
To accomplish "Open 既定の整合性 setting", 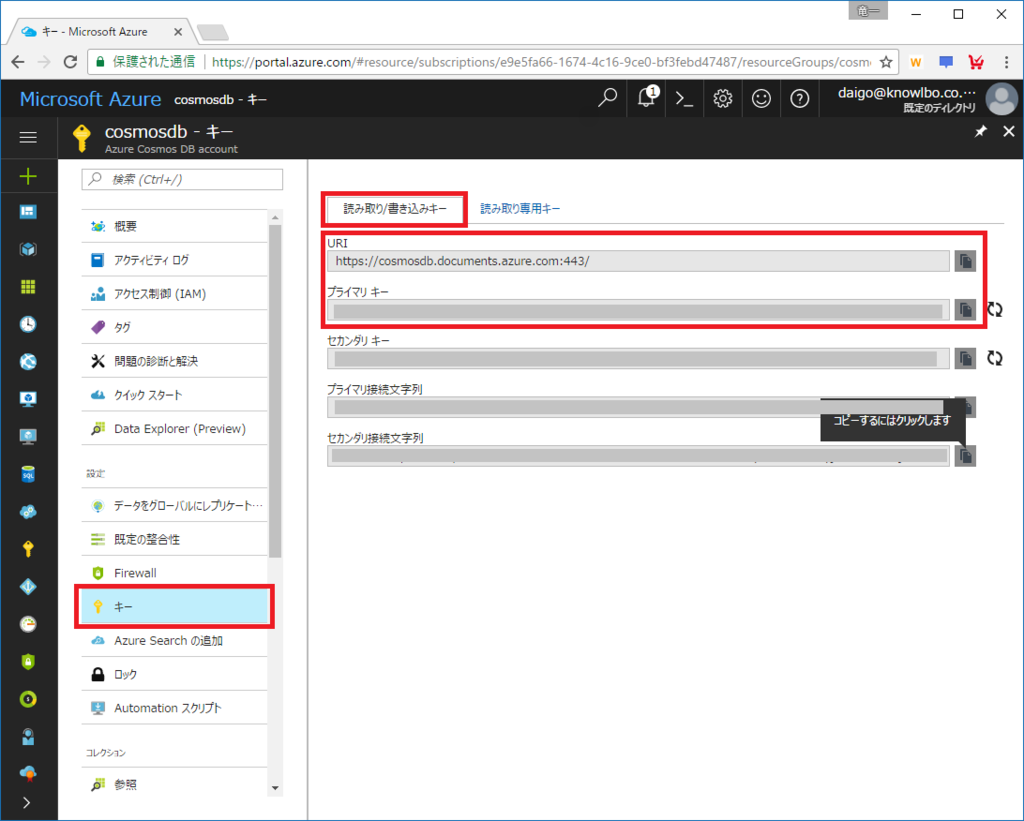I will (174, 539).
